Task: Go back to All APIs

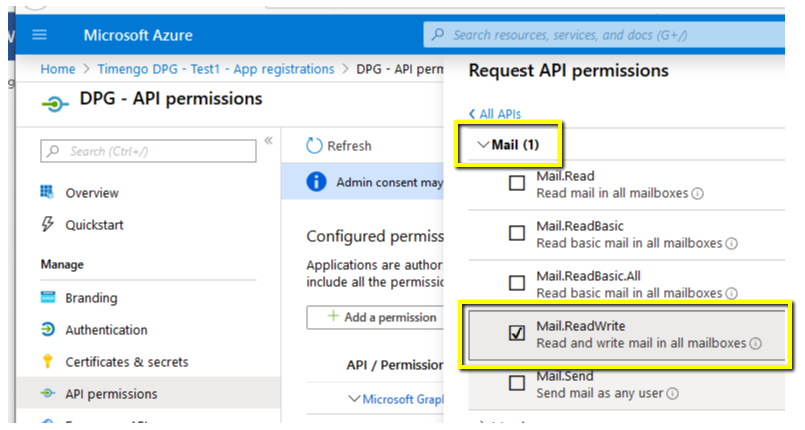Action: pyautogui.click(x=495, y=114)
